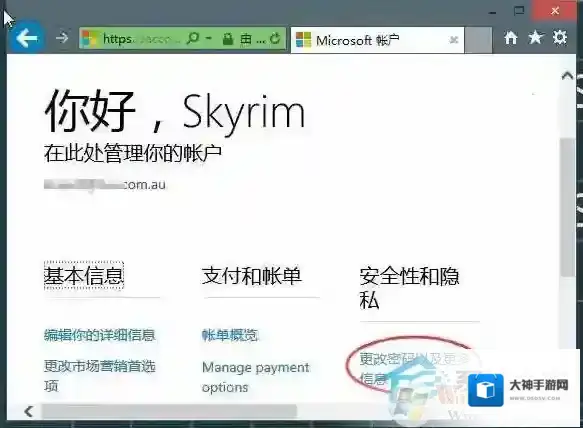
Task: Click the search magnifier in address bar
Action: click(193, 38)
